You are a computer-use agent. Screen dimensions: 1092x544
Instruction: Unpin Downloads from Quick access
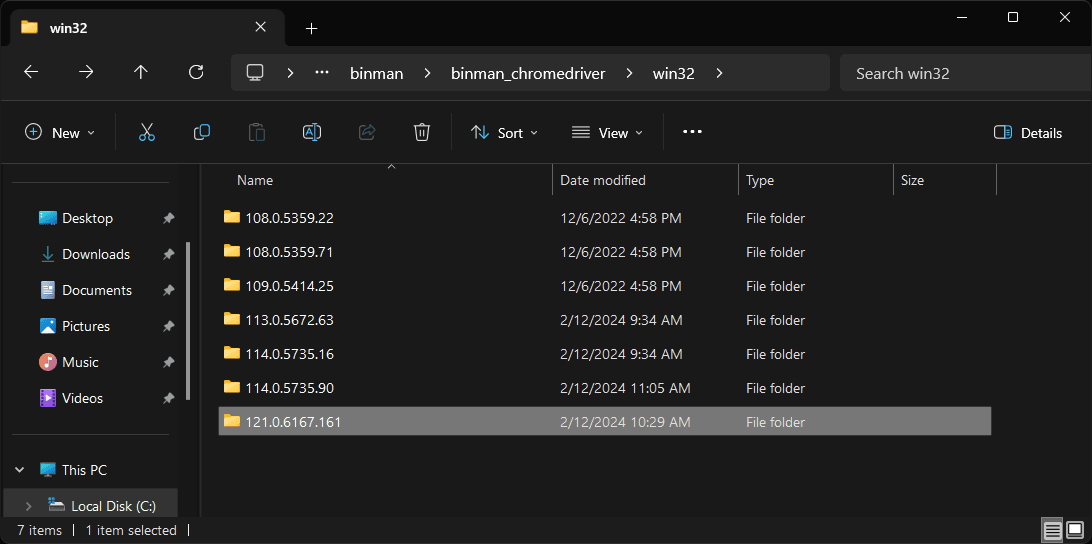pyautogui.click(x=168, y=254)
